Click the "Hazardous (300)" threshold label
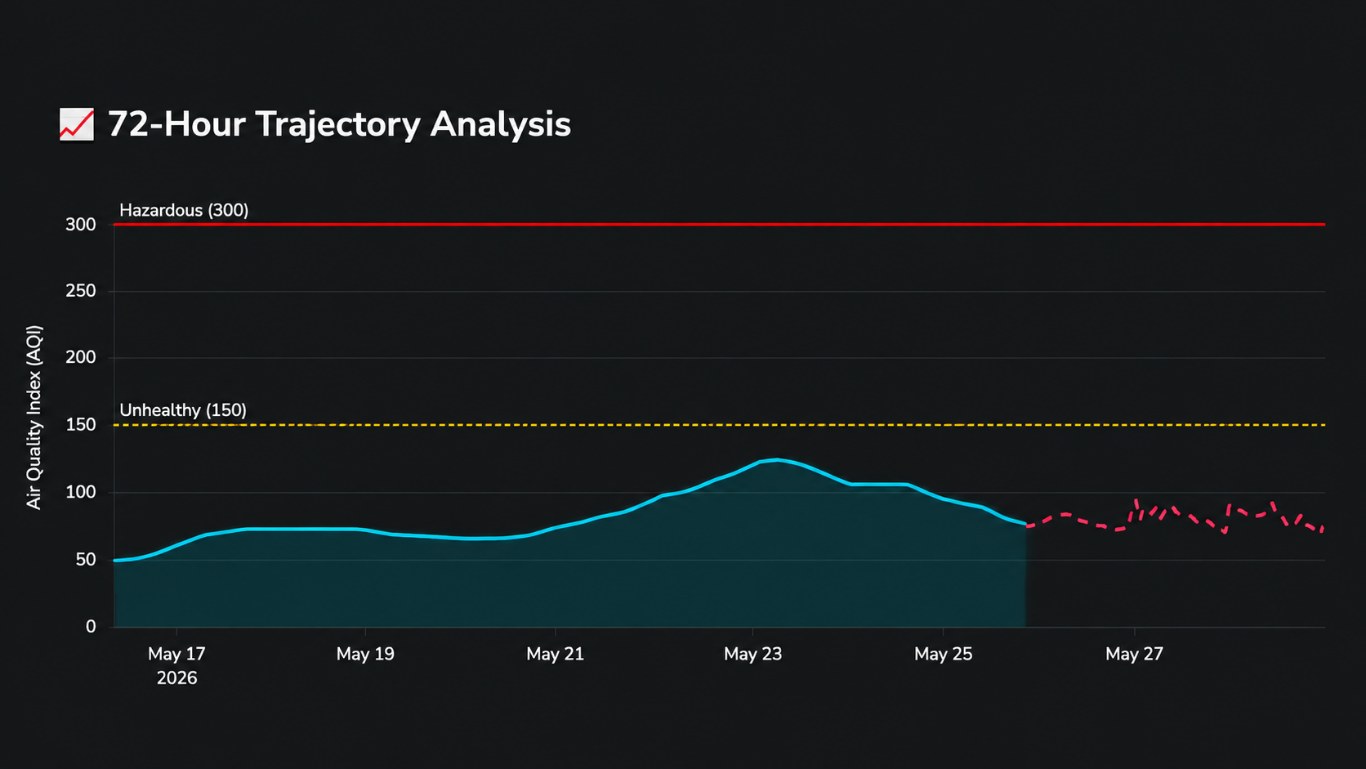Screen dimensions: 1366x769 coord(184,210)
